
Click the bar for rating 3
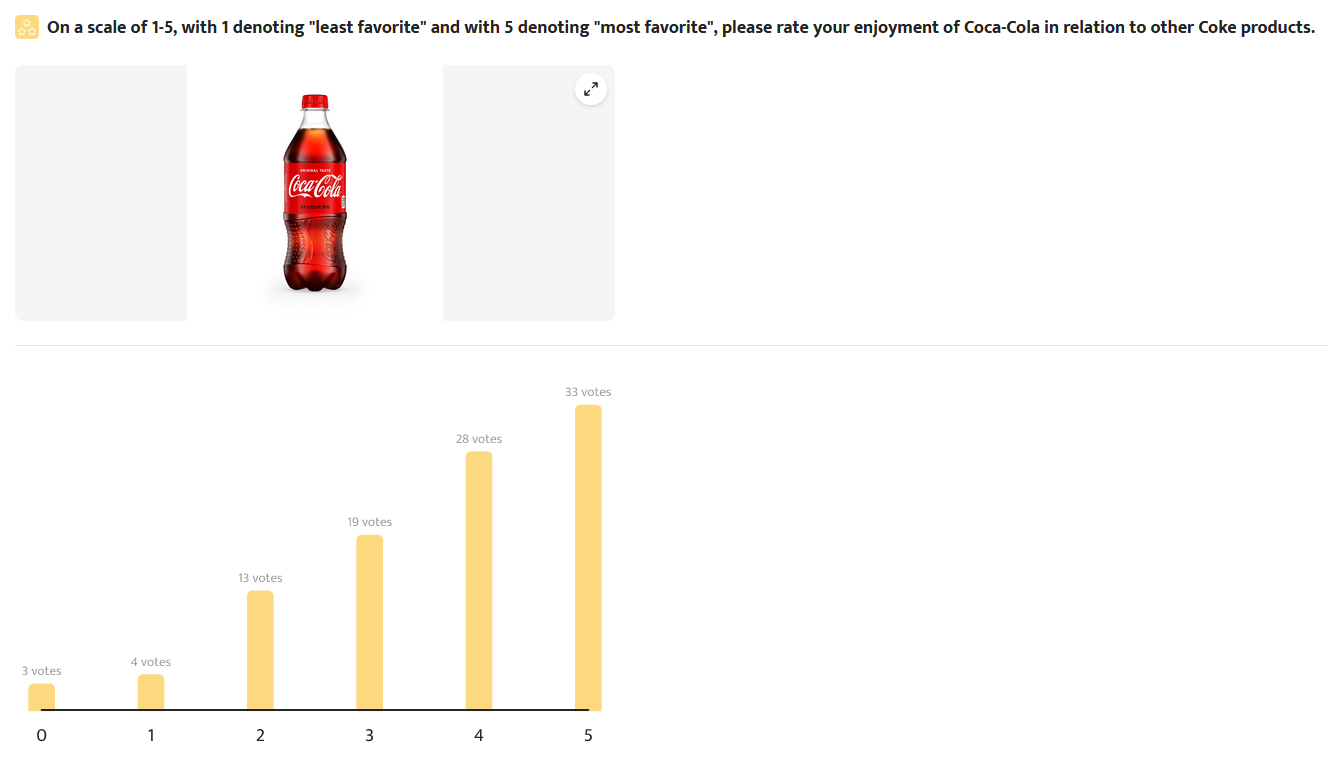pyautogui.click(x=369, y=623)
